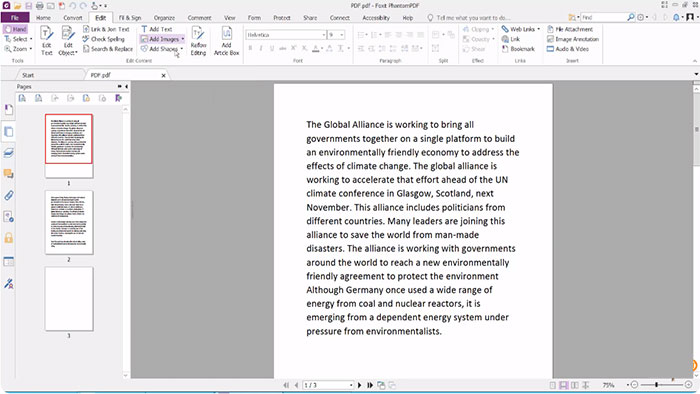Open the zoom percentage dropdown
The height and width of the screenshot is (394, 700).
(628, 385)
